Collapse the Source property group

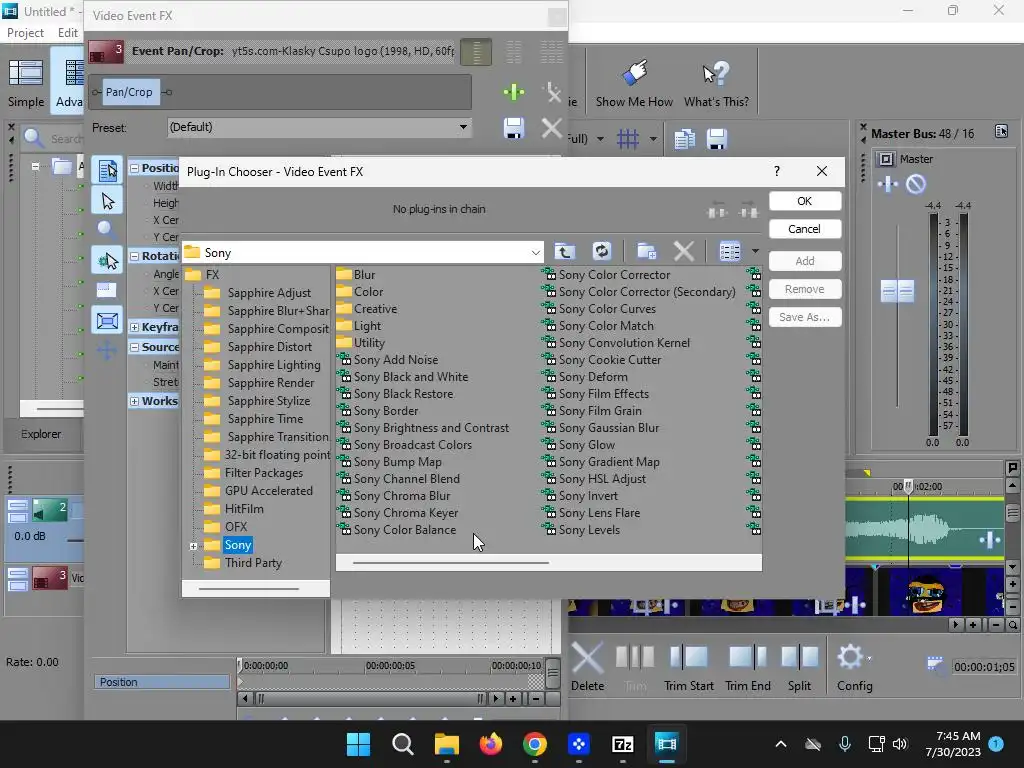coord(134,347)
